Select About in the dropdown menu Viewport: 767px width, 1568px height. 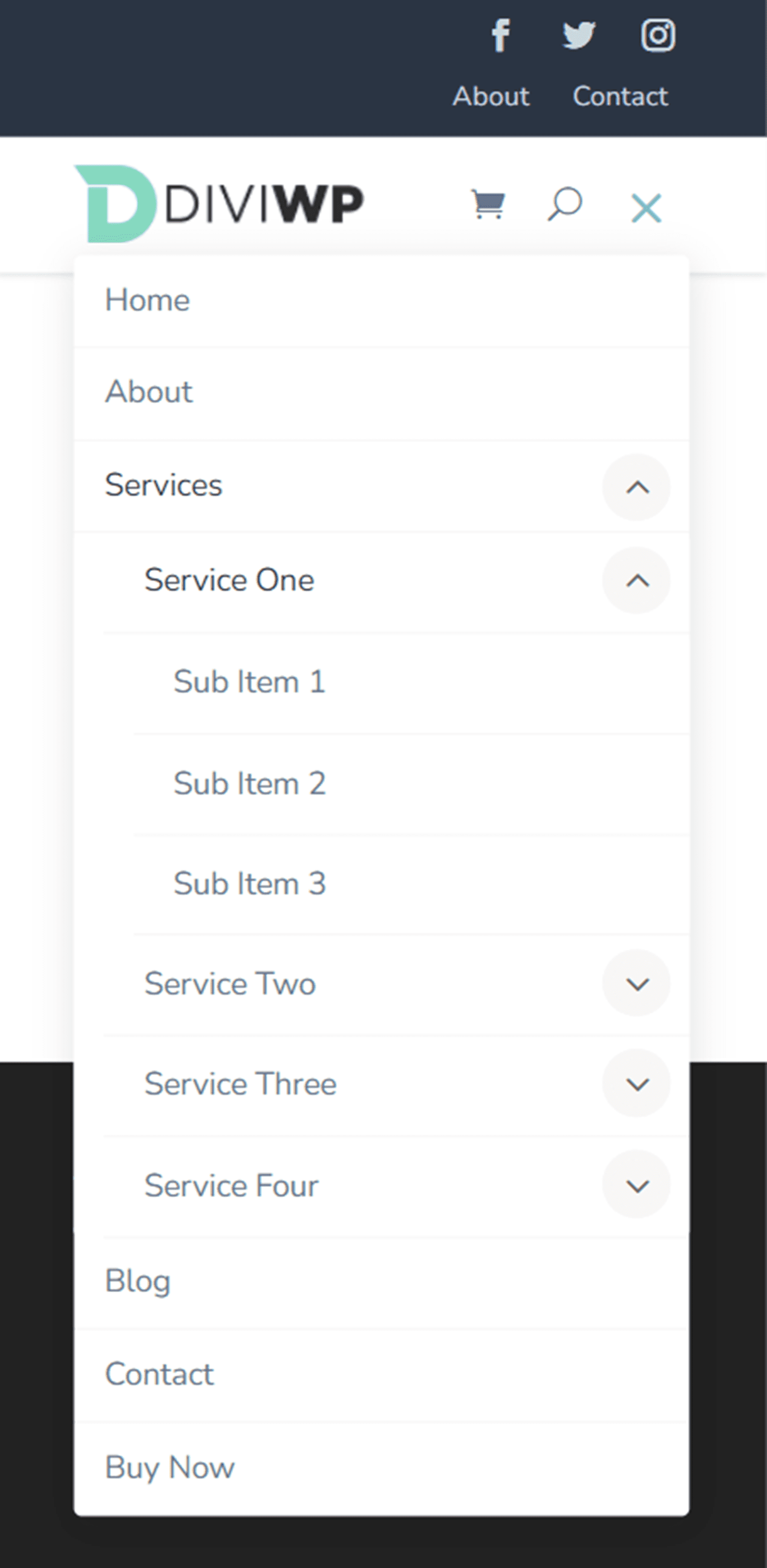pos(382,393)
